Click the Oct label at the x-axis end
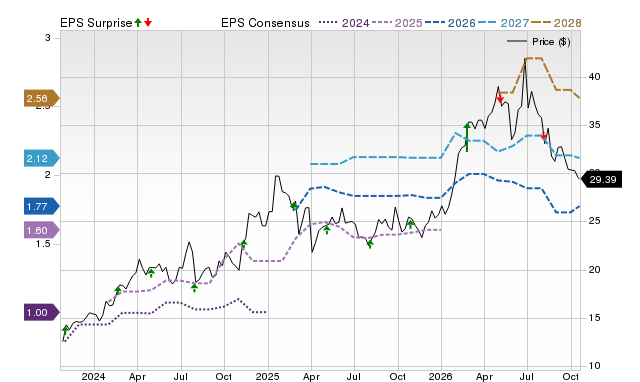This screenshot has height=382, width=640. [x=571, y=376]
